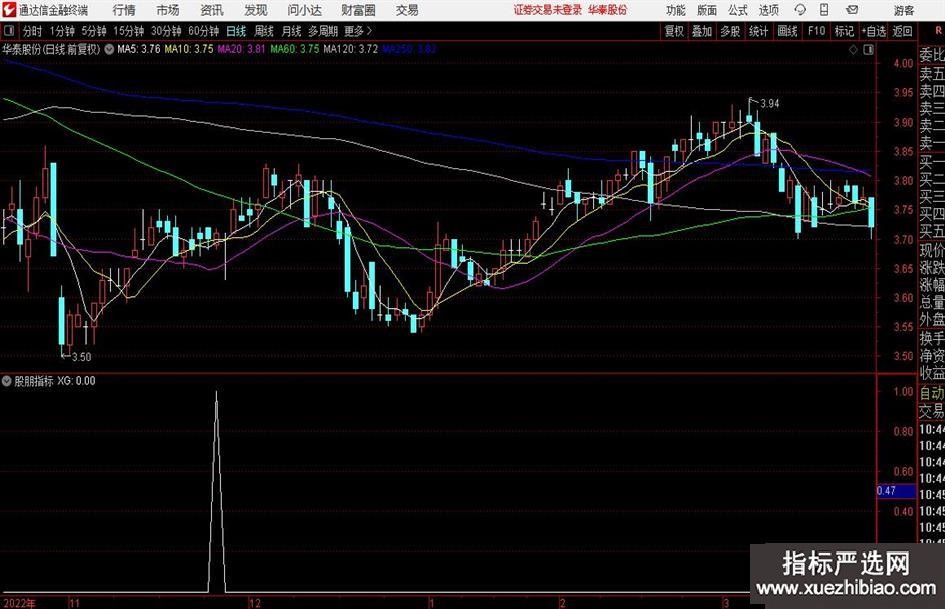Open the 版面 menu
Screen dimensions: 945x609
pos(707,10)
